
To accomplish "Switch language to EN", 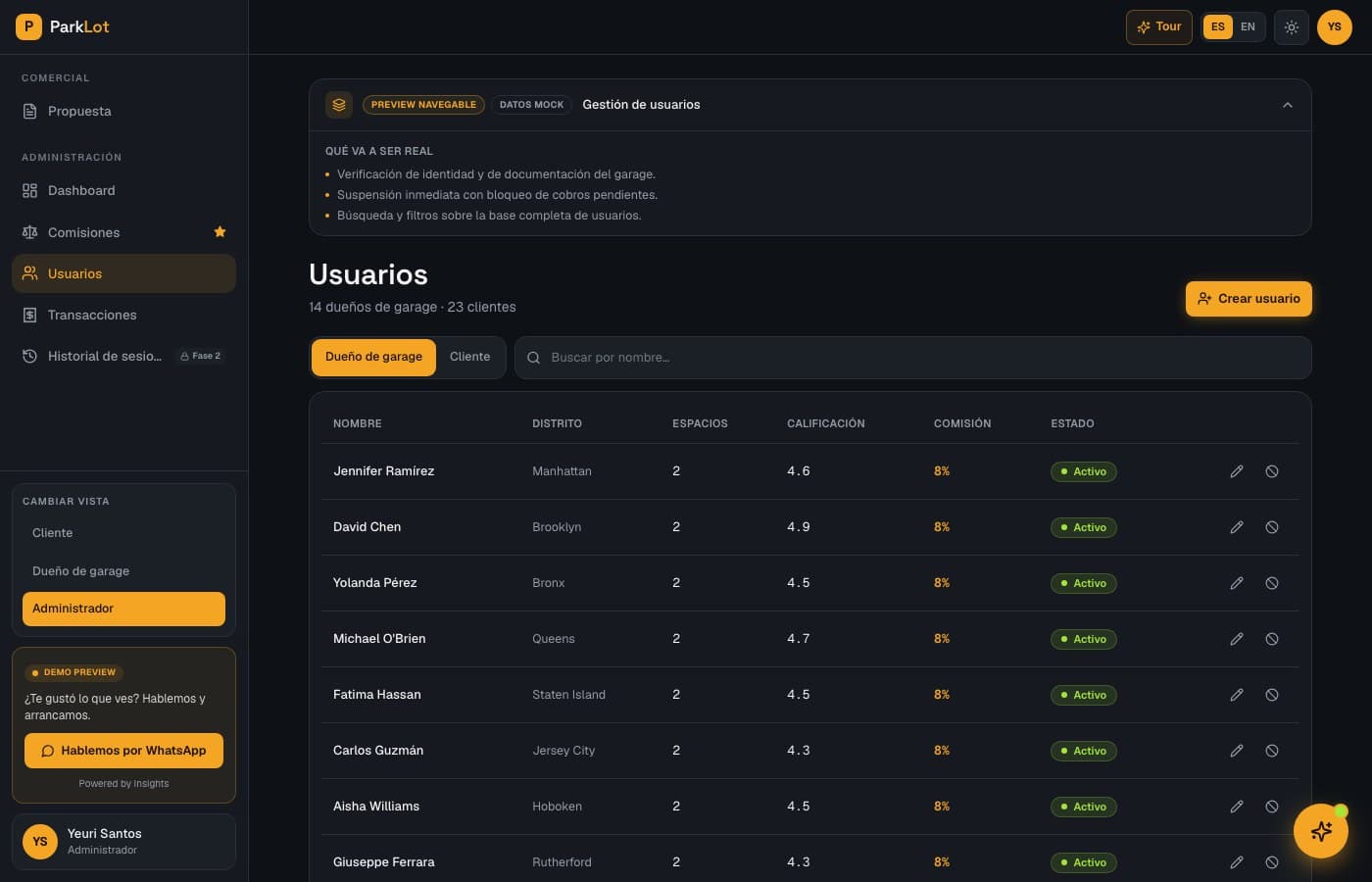I will pyautogui.click(x=1248, y=27).
